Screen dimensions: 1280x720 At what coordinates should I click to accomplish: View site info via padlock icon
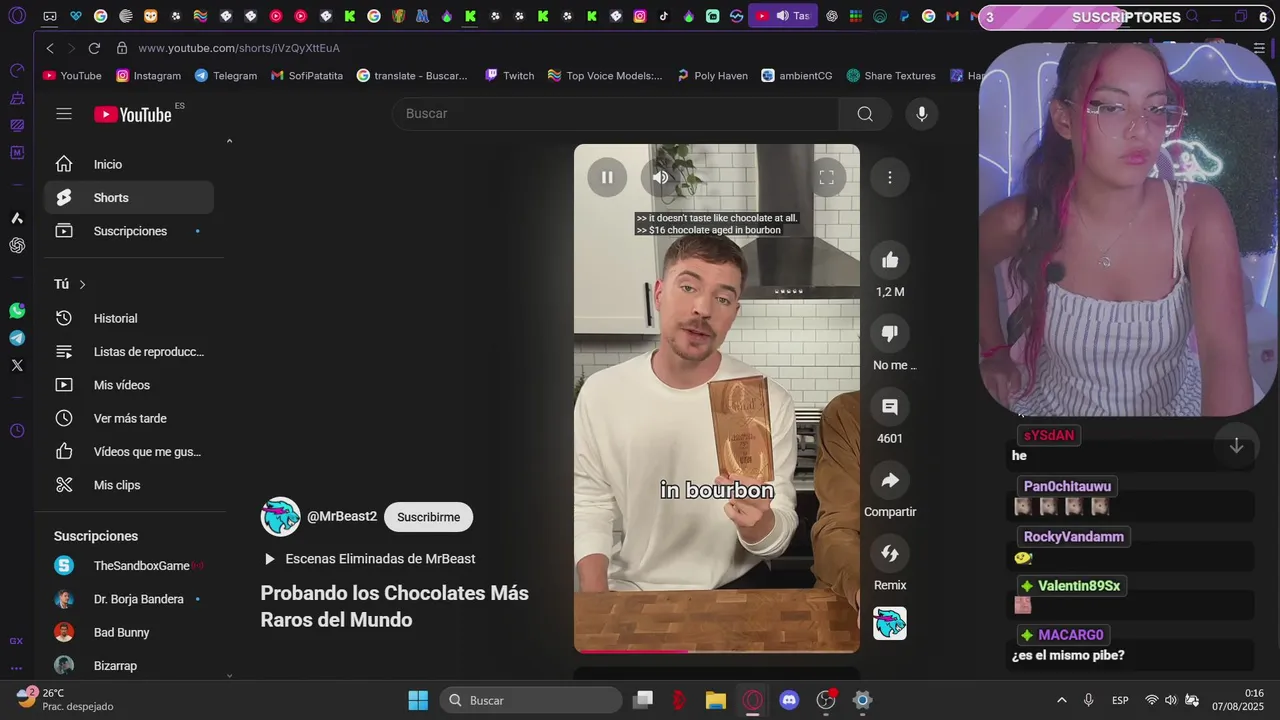[122, 48]
